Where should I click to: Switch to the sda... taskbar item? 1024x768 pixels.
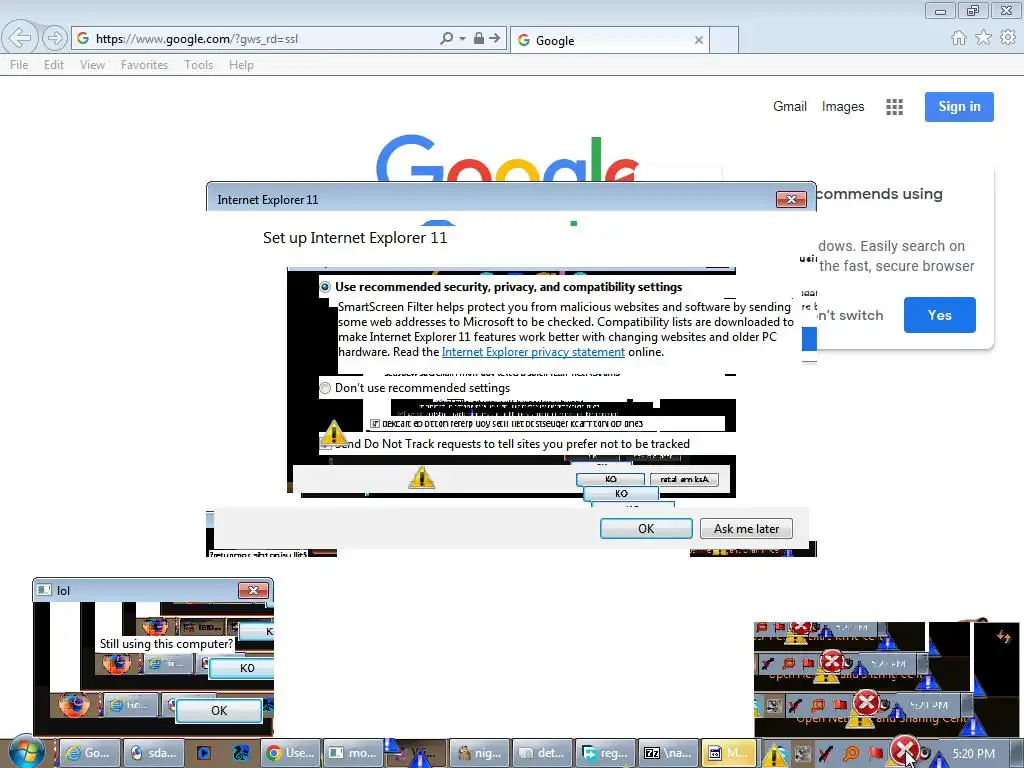[154, 753]
